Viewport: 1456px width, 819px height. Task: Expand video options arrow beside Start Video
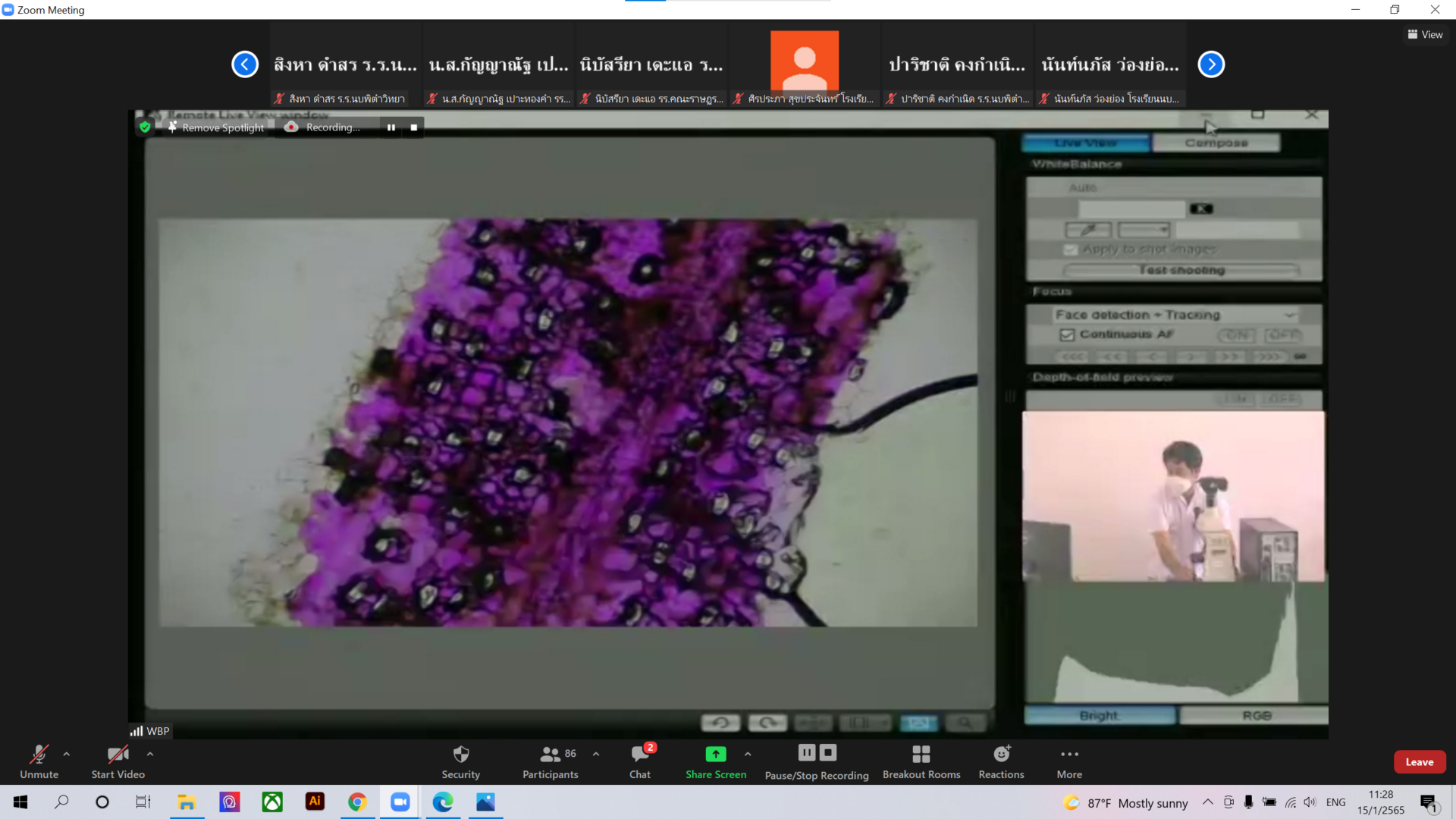coord(150,754)
